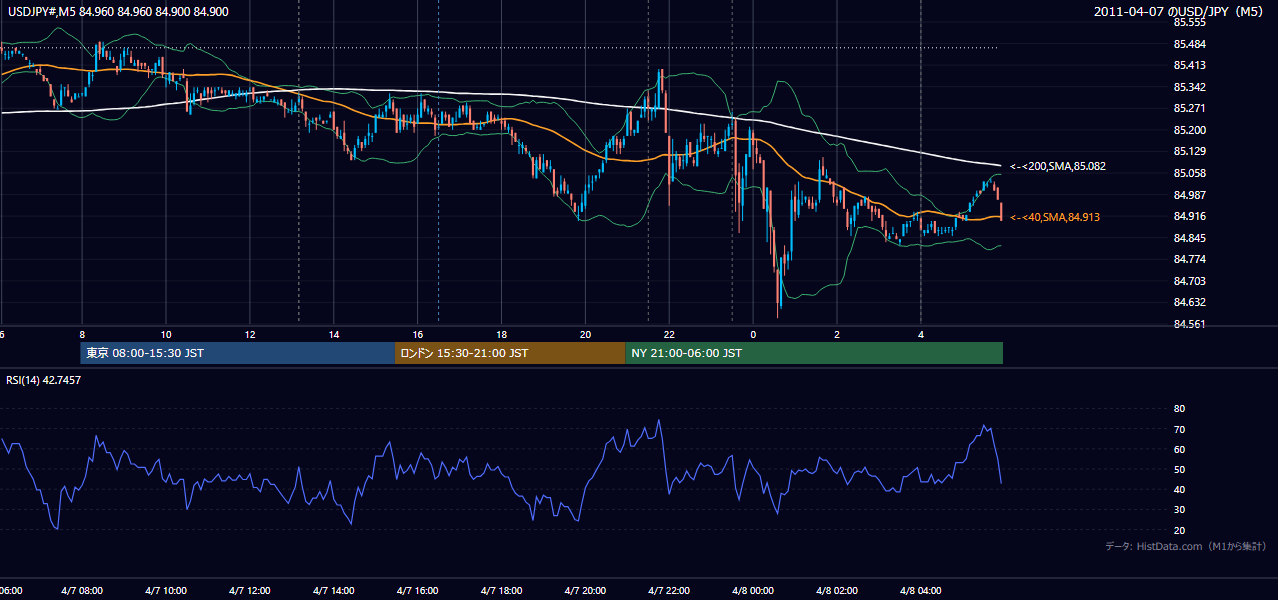Click price axis value 85.271
This screenshot has width=1278, height=600.
click(x=1189, y=108)
